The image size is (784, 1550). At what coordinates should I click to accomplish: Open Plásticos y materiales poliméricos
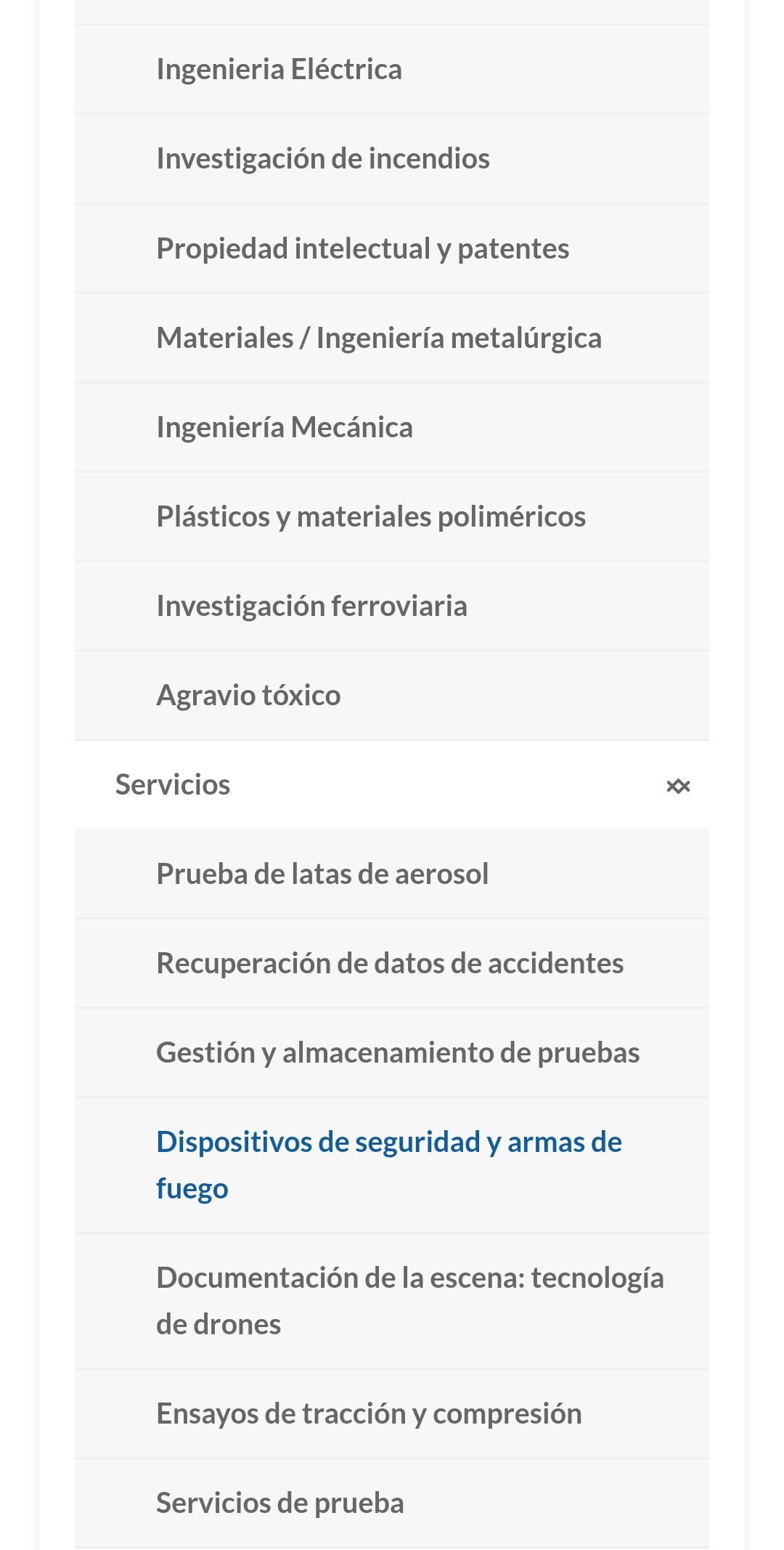pyautogui.click(x=371, y=516)
